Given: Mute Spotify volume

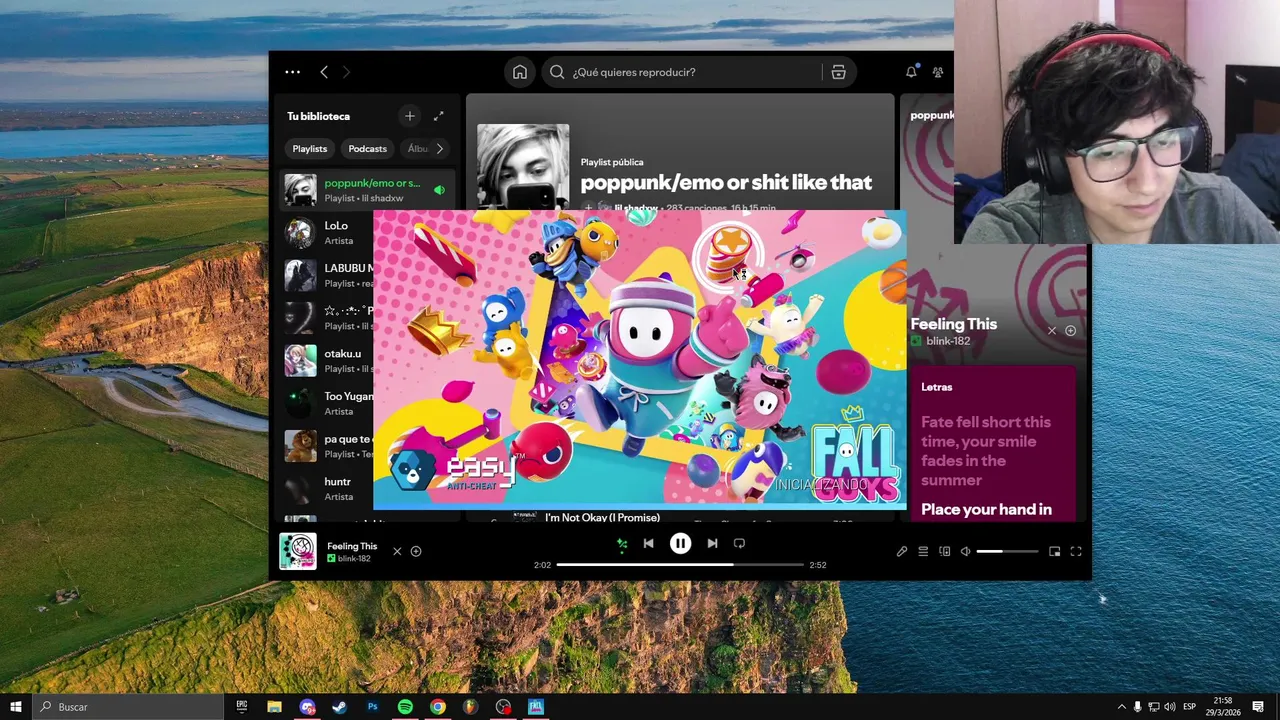Looking at the screenshot, I should click(x=965, y=551).
